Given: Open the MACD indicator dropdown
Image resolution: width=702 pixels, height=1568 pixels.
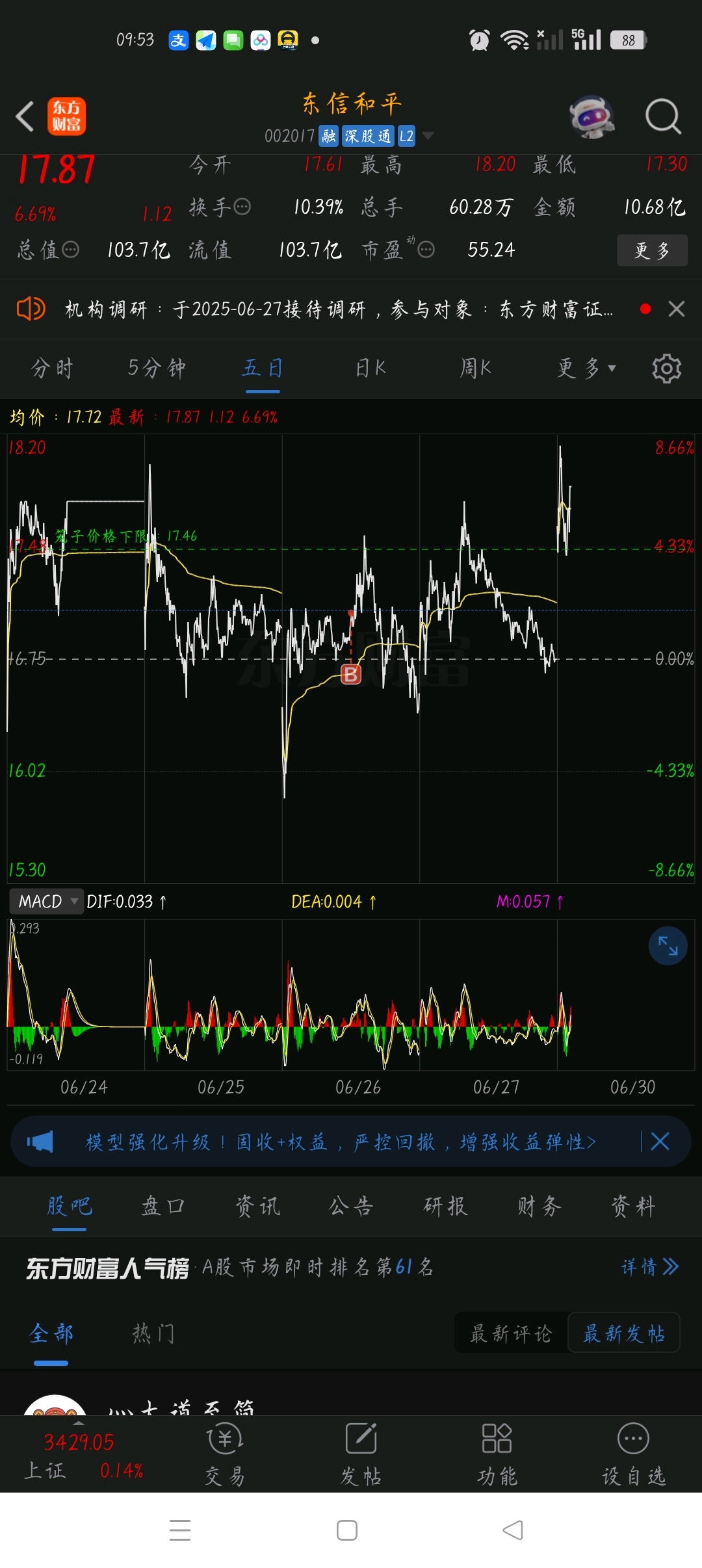Looking at the screenshot, I should coord(46,902).
